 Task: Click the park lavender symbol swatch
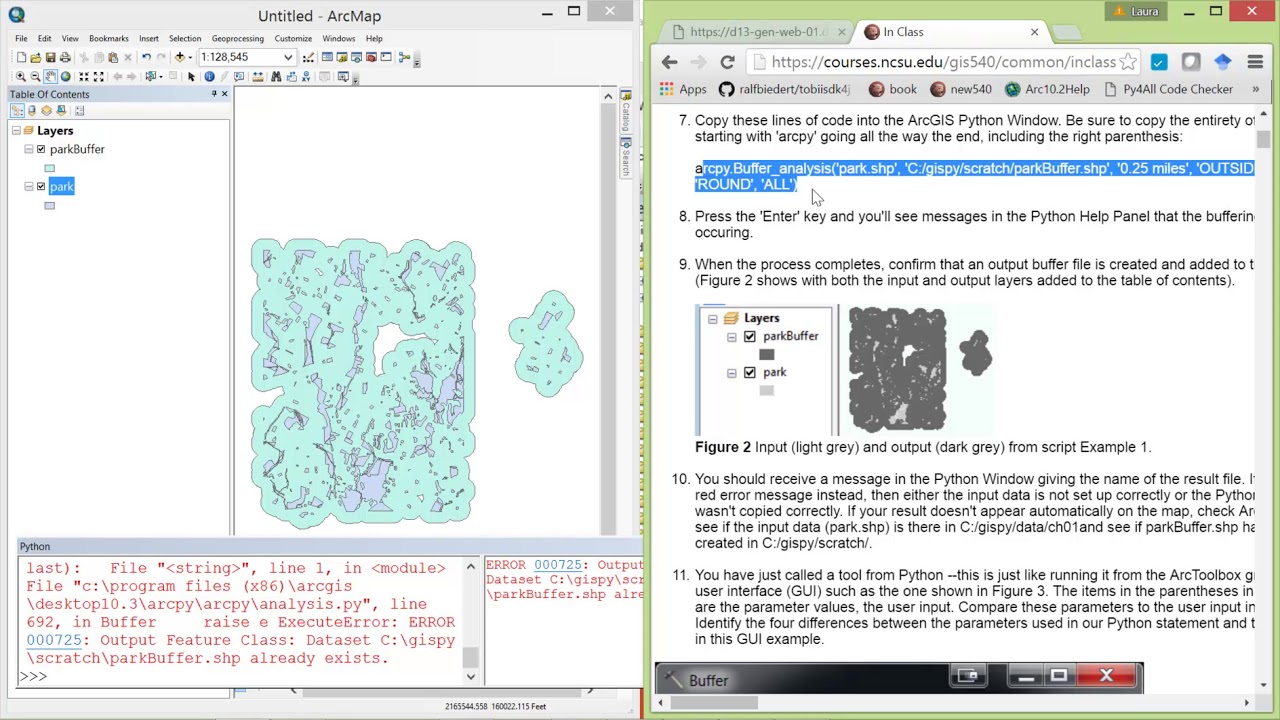coord(49,206)
